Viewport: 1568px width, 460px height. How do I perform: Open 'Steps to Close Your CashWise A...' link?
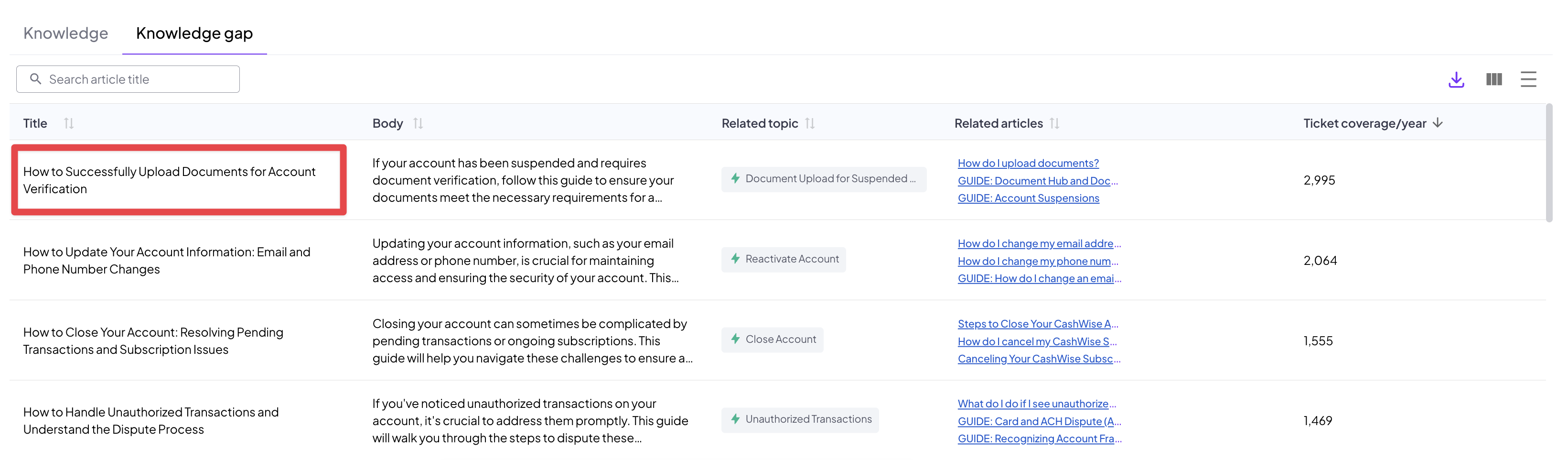point(1038,324)
